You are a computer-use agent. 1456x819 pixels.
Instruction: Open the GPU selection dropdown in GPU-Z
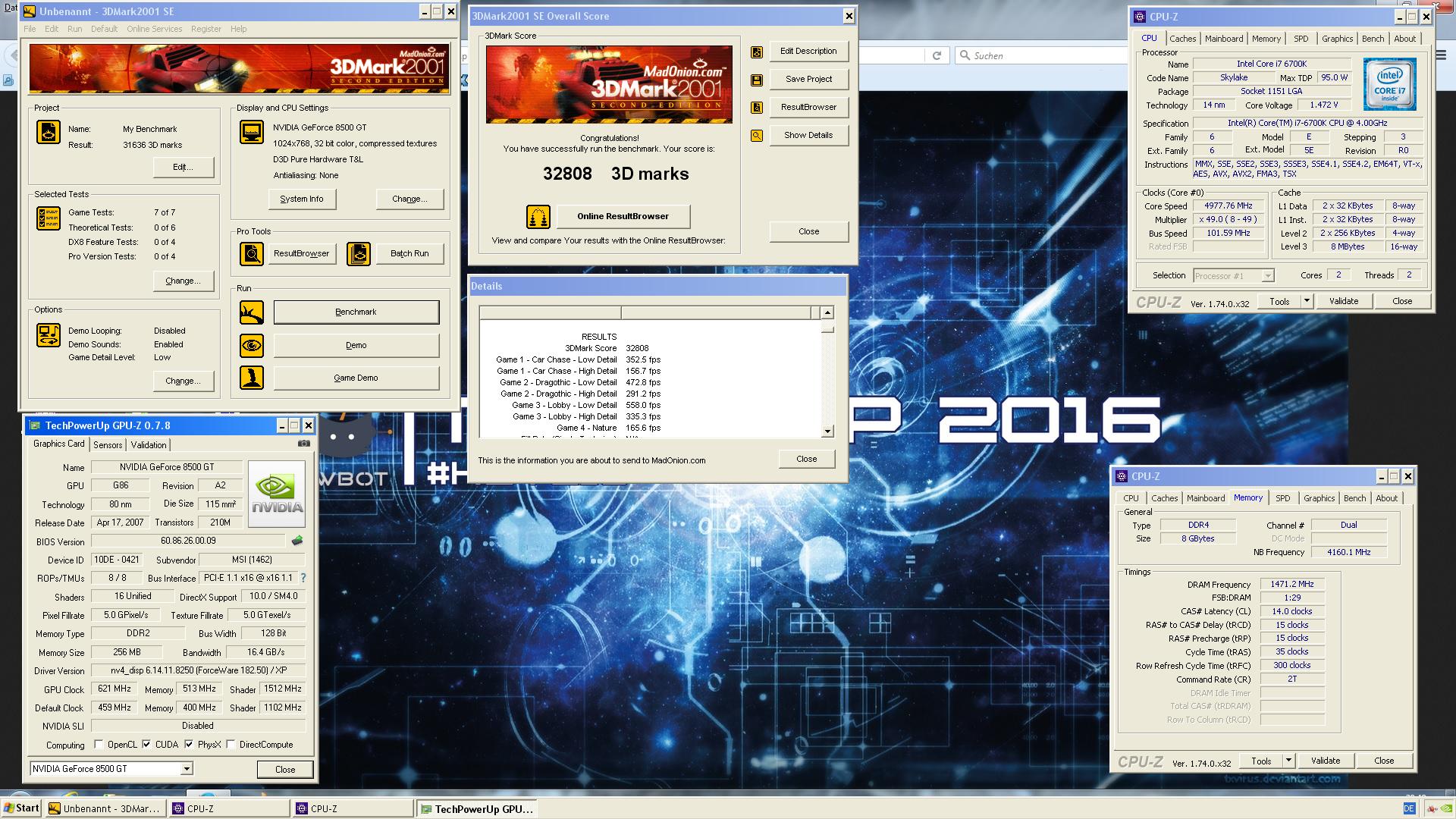(x=187, y=769)
